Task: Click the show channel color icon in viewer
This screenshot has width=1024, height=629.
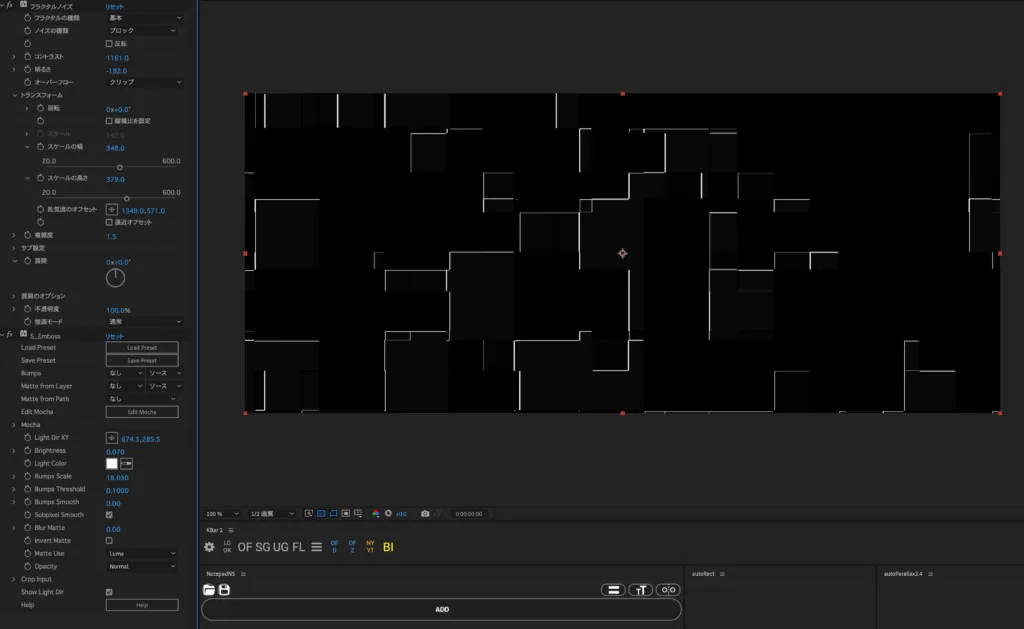Action: point(376,513)
